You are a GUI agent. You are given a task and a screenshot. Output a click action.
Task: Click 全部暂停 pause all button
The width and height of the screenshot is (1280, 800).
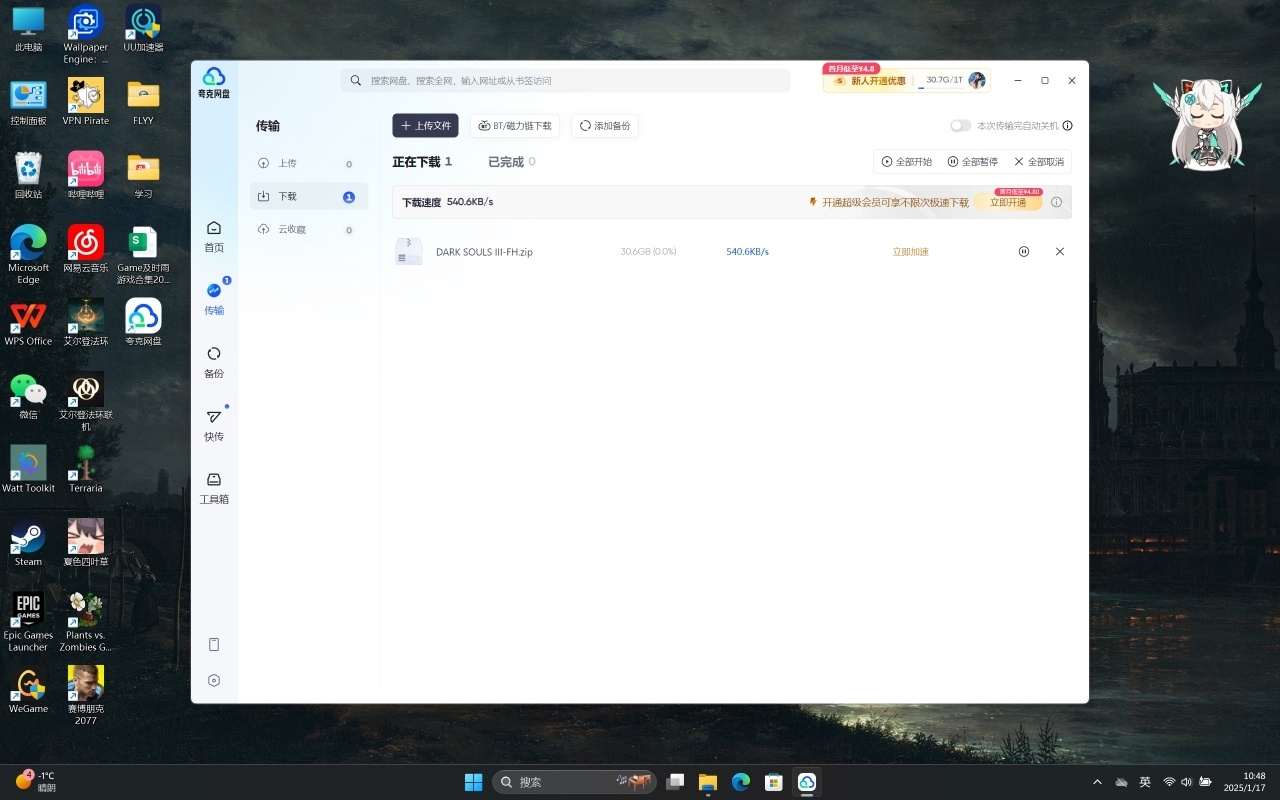[x=973, y=162]
